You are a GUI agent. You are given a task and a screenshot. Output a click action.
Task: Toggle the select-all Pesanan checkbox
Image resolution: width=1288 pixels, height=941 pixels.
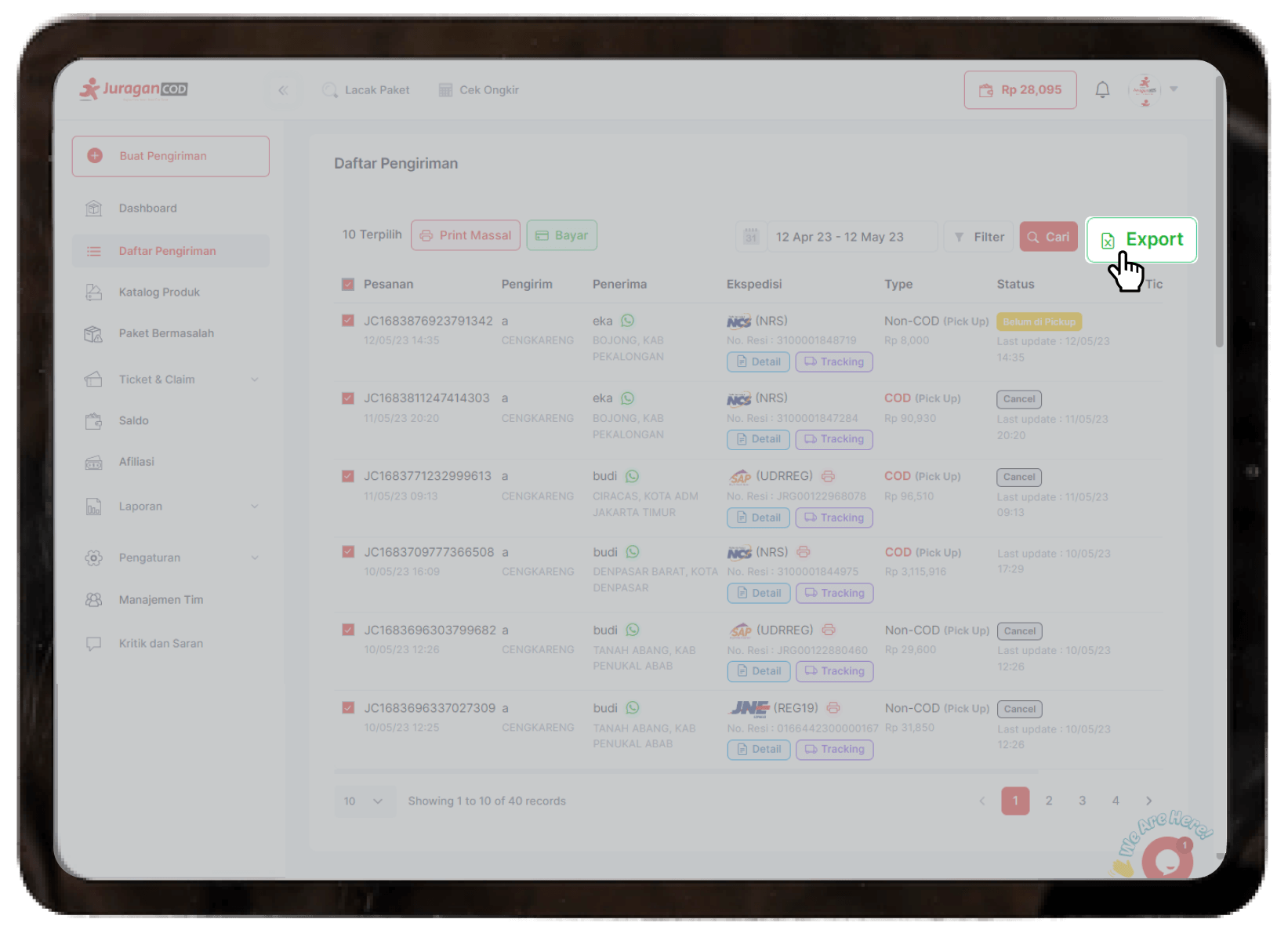(348, 285)
